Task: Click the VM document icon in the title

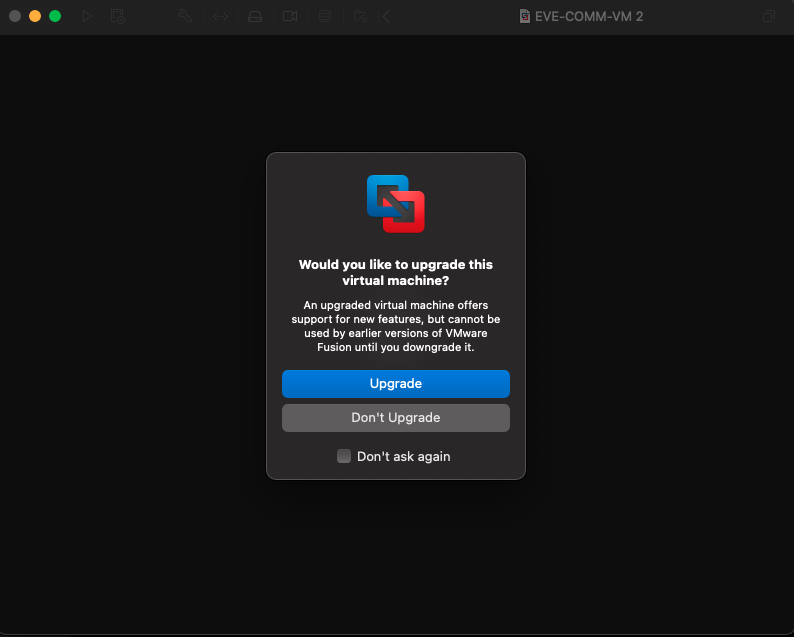Action: 525,16
